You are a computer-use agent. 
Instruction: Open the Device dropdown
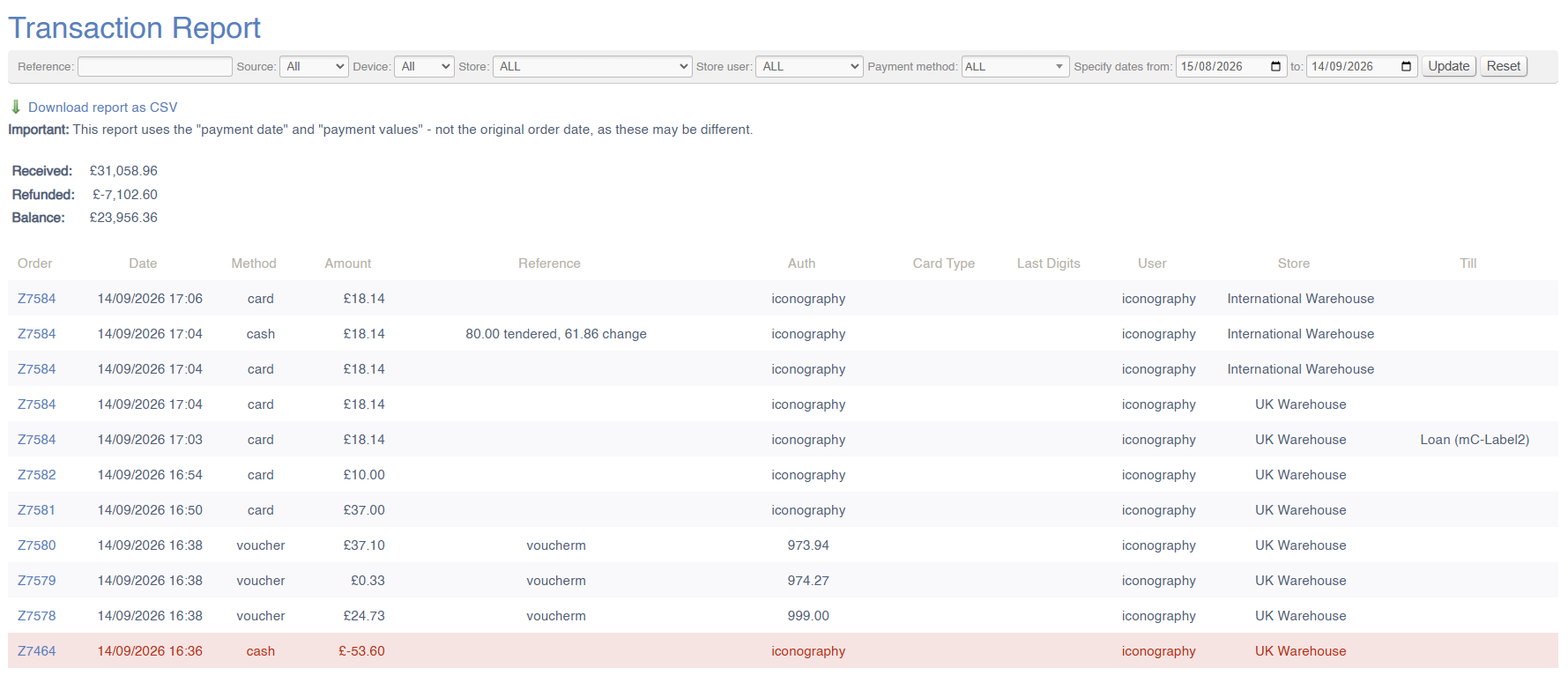(x=425, y=66)
